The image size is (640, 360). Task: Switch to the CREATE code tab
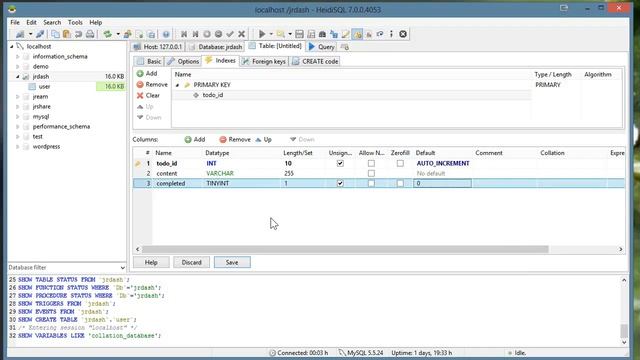(316, 61)
